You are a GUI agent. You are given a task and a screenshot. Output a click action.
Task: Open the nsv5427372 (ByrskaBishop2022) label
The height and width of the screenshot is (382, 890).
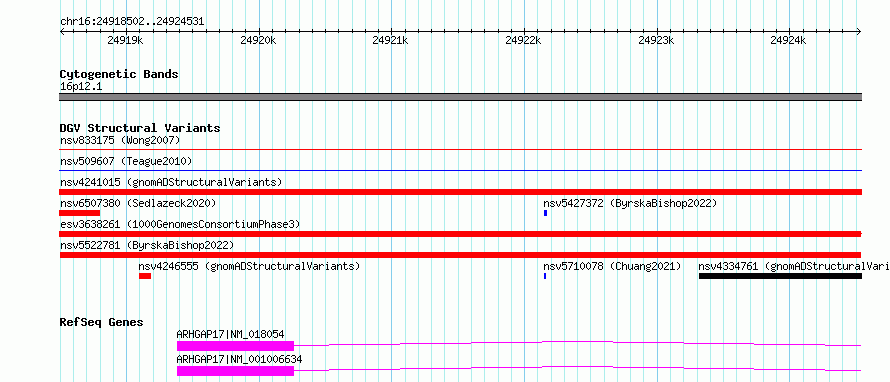click(630, 203)
